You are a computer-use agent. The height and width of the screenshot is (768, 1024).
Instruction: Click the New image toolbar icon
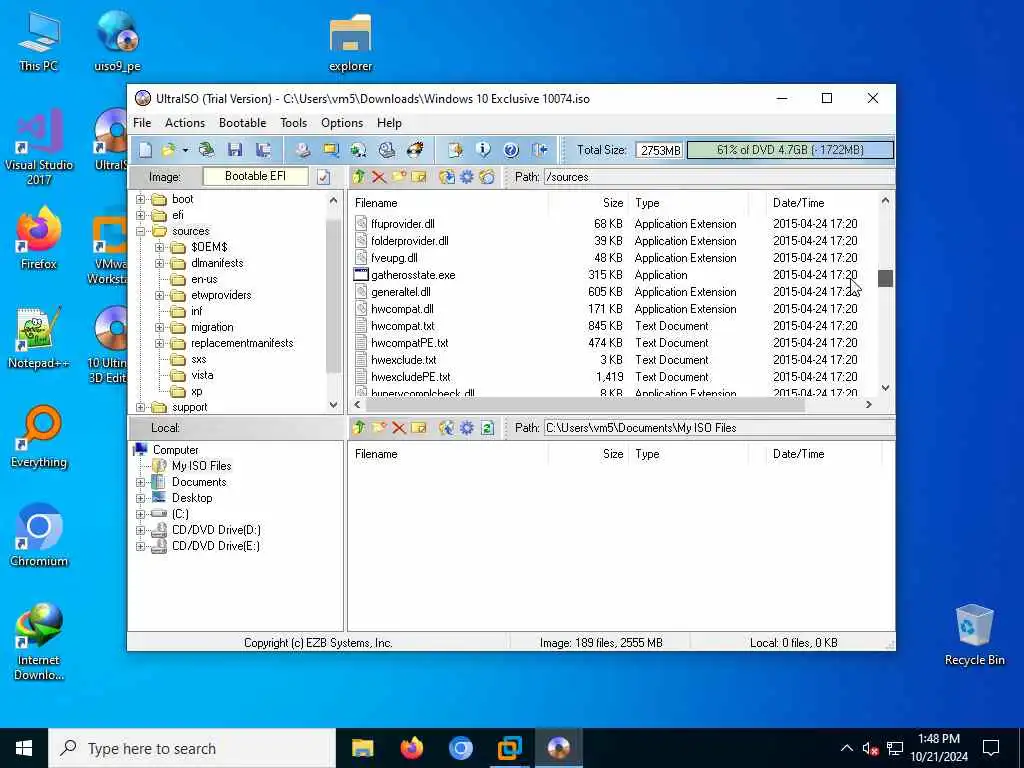pyautogui.click(x=145, y=150)
